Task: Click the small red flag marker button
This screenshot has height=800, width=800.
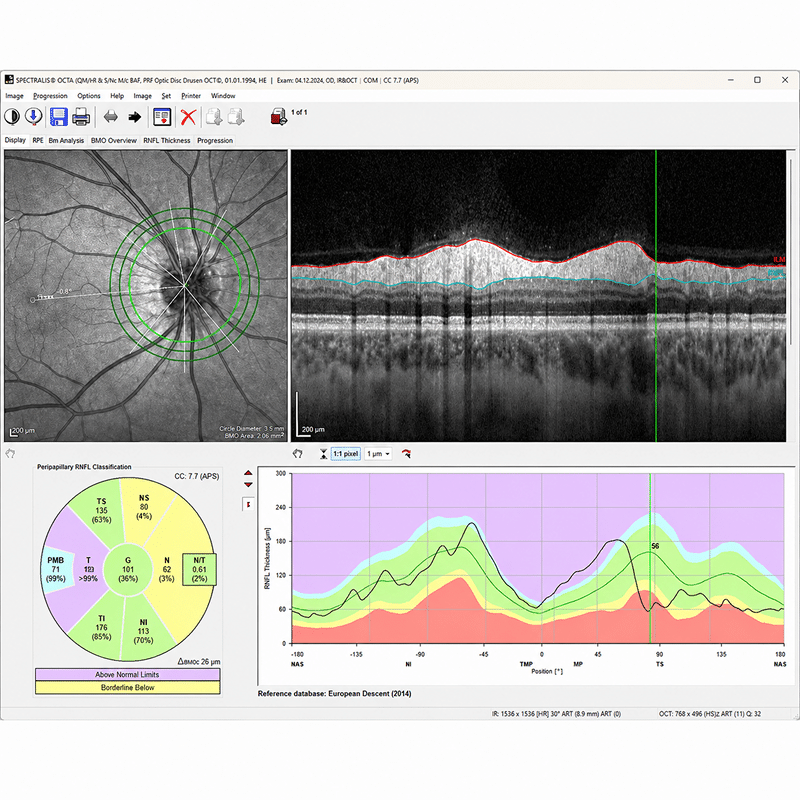Action: click(x=248, y=505)
